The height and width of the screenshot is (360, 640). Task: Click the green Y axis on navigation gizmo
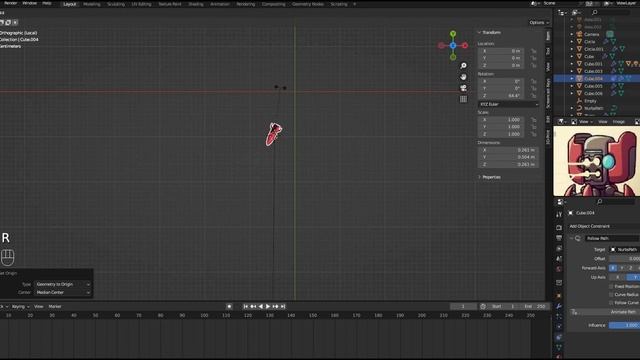coord(453,33)
